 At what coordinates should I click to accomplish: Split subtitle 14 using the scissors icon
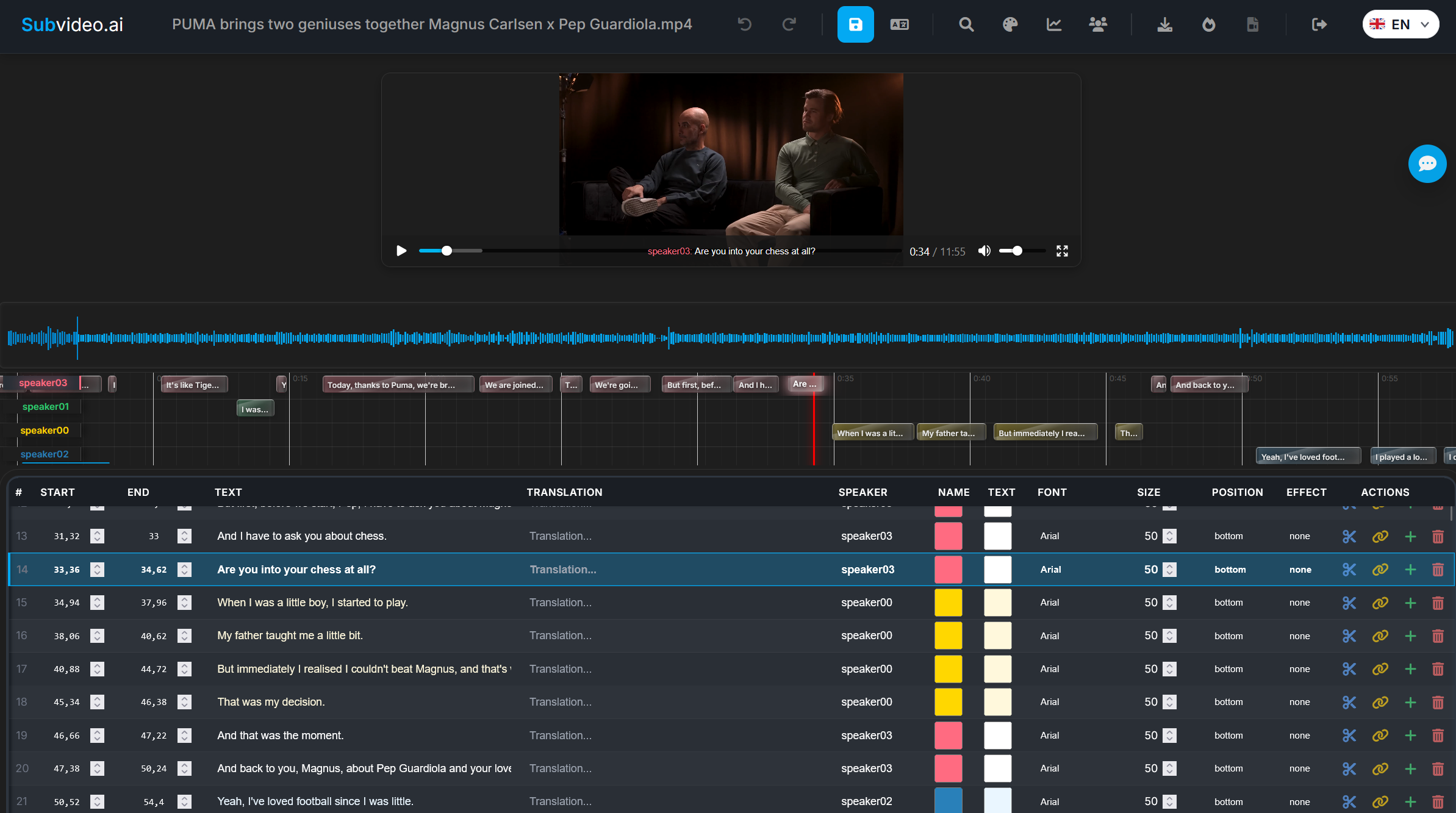(x=1349, y=569)
